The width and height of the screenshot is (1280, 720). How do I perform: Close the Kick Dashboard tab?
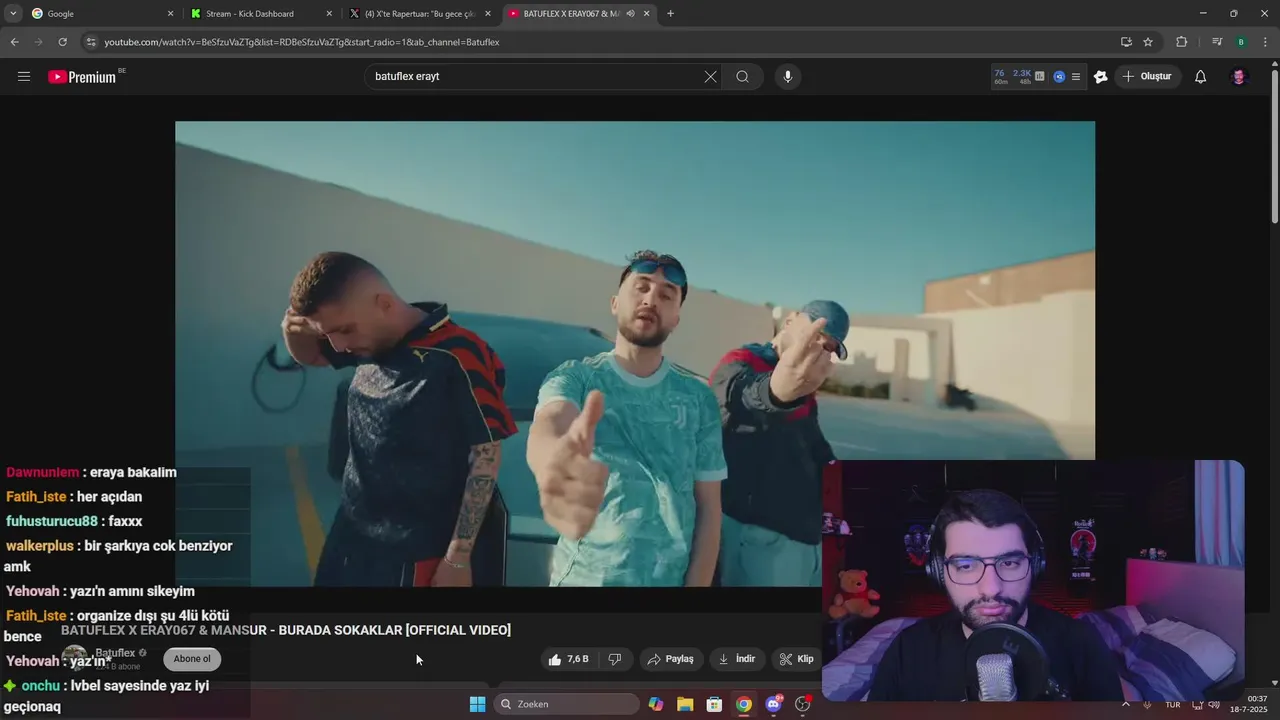point(329,14)
